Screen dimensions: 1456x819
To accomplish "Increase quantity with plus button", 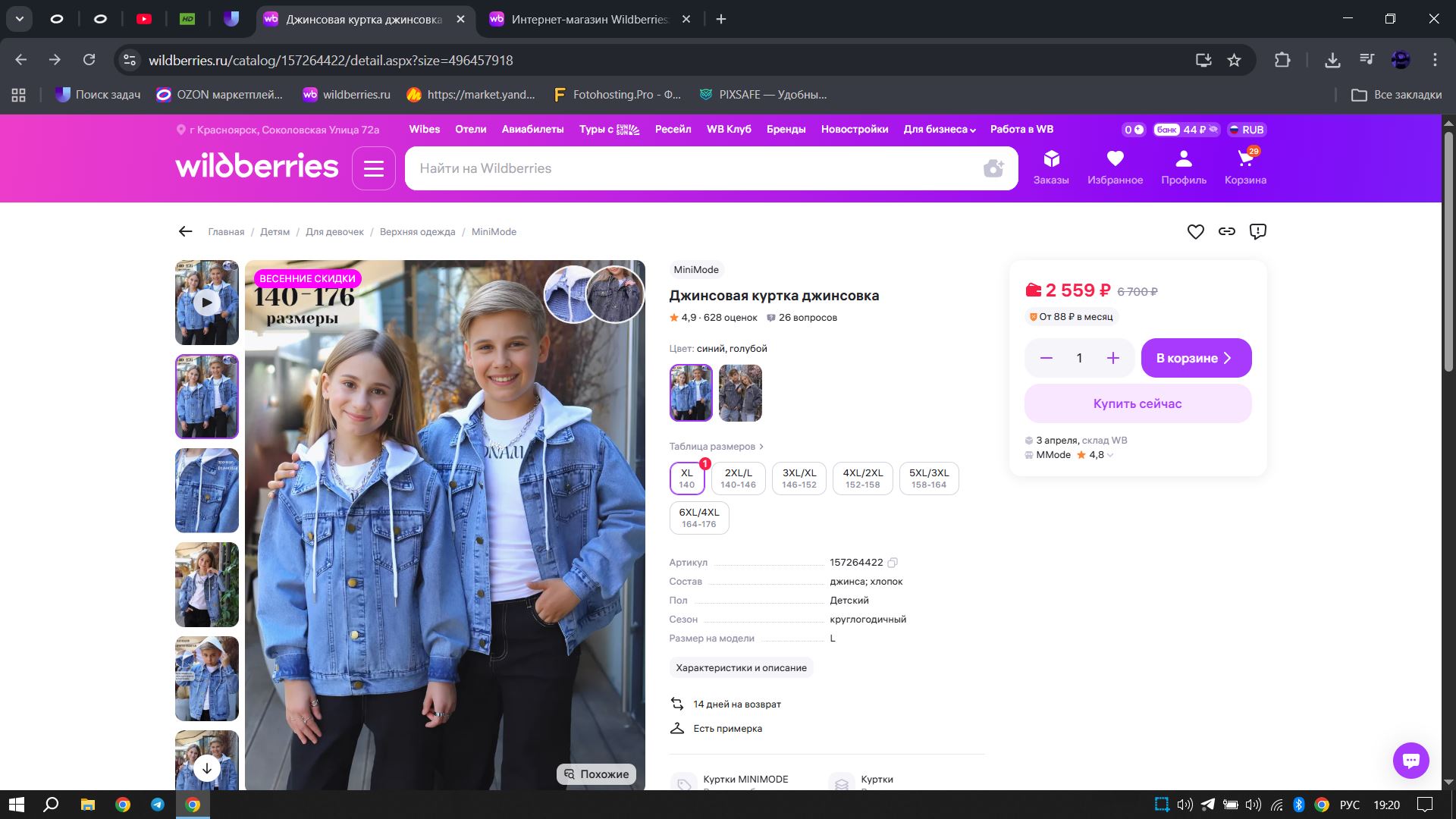I will click(1112, 358).
